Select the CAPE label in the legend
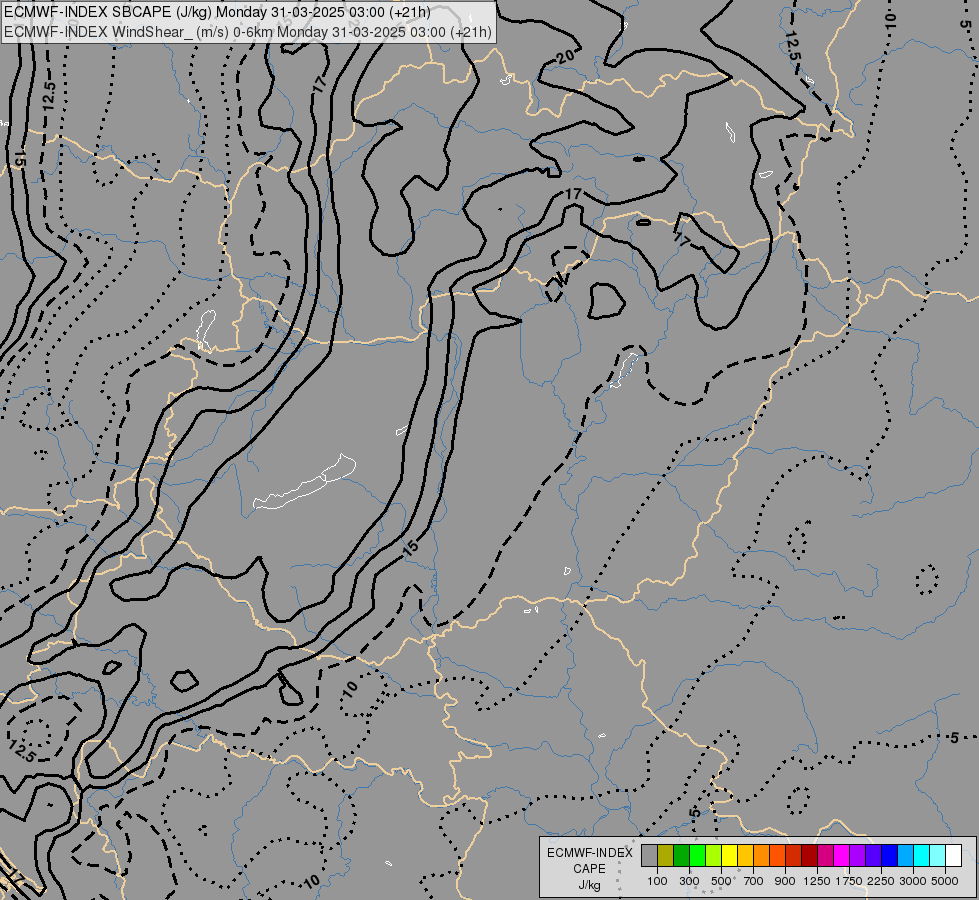Viewport: 979px width, 900px height. point(589,869)
